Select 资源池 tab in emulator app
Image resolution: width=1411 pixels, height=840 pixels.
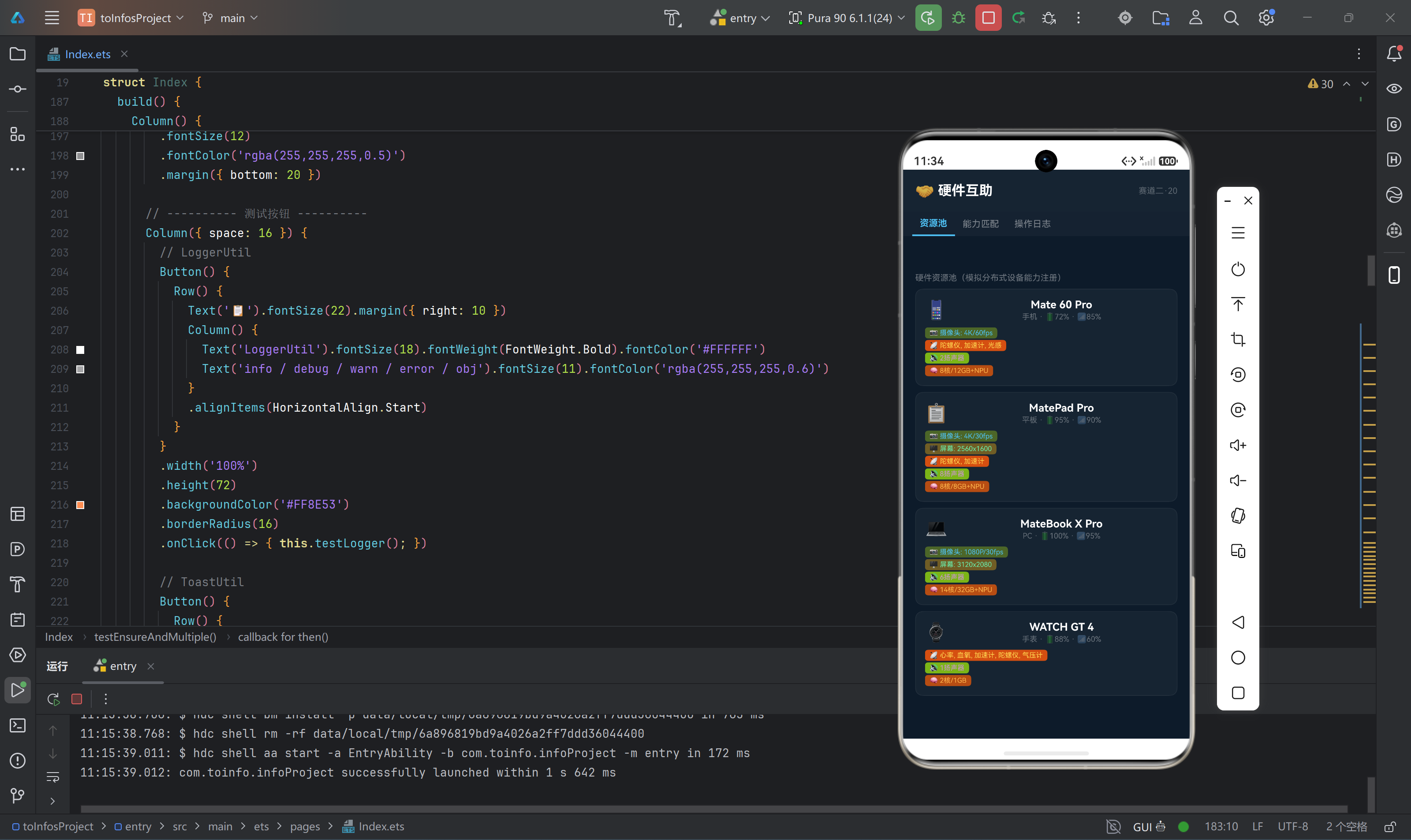coord(933,223)
